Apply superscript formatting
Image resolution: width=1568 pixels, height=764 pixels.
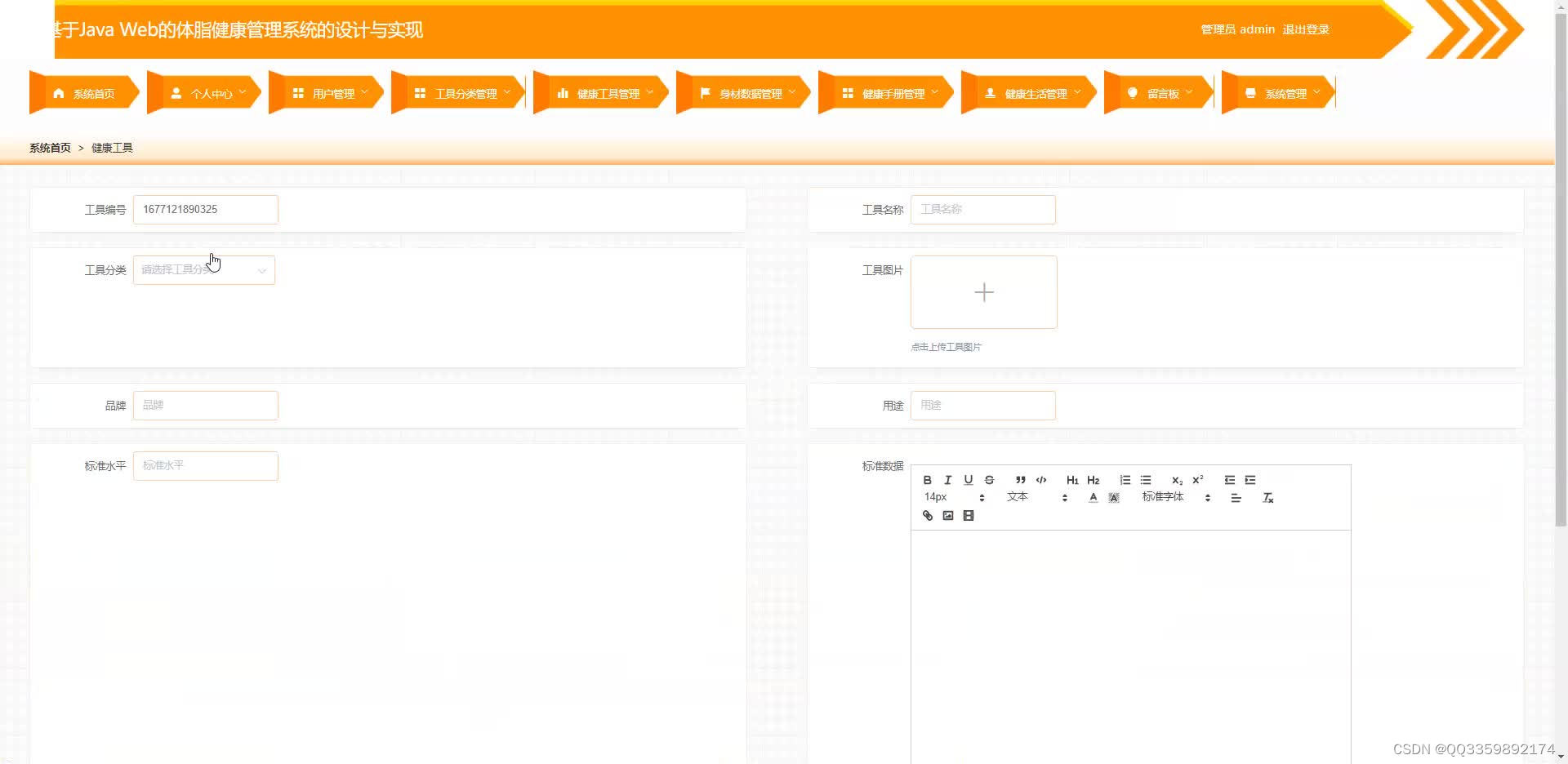pos(1198,480)
